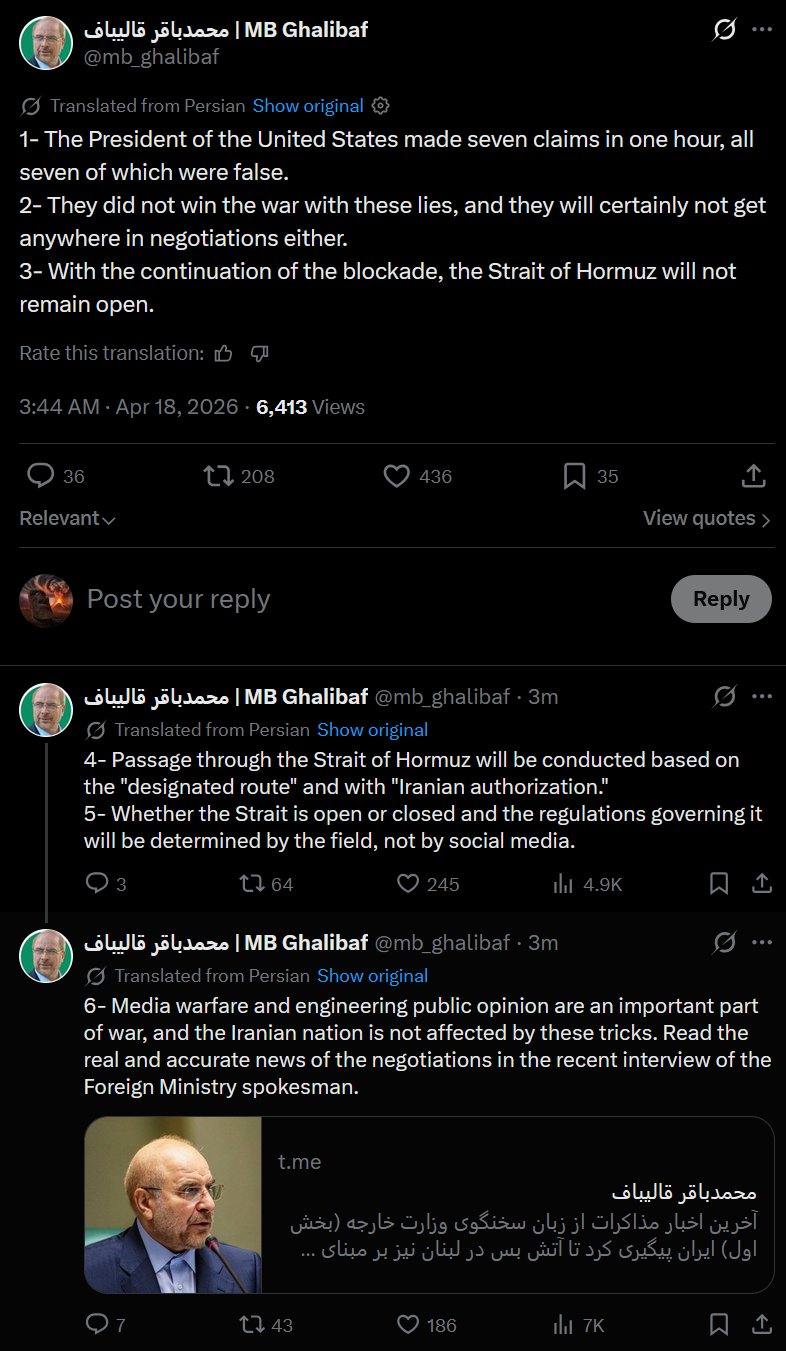Share the main post via share icon
Screen dimensions: 786x1351
click(x=755, y=476)
